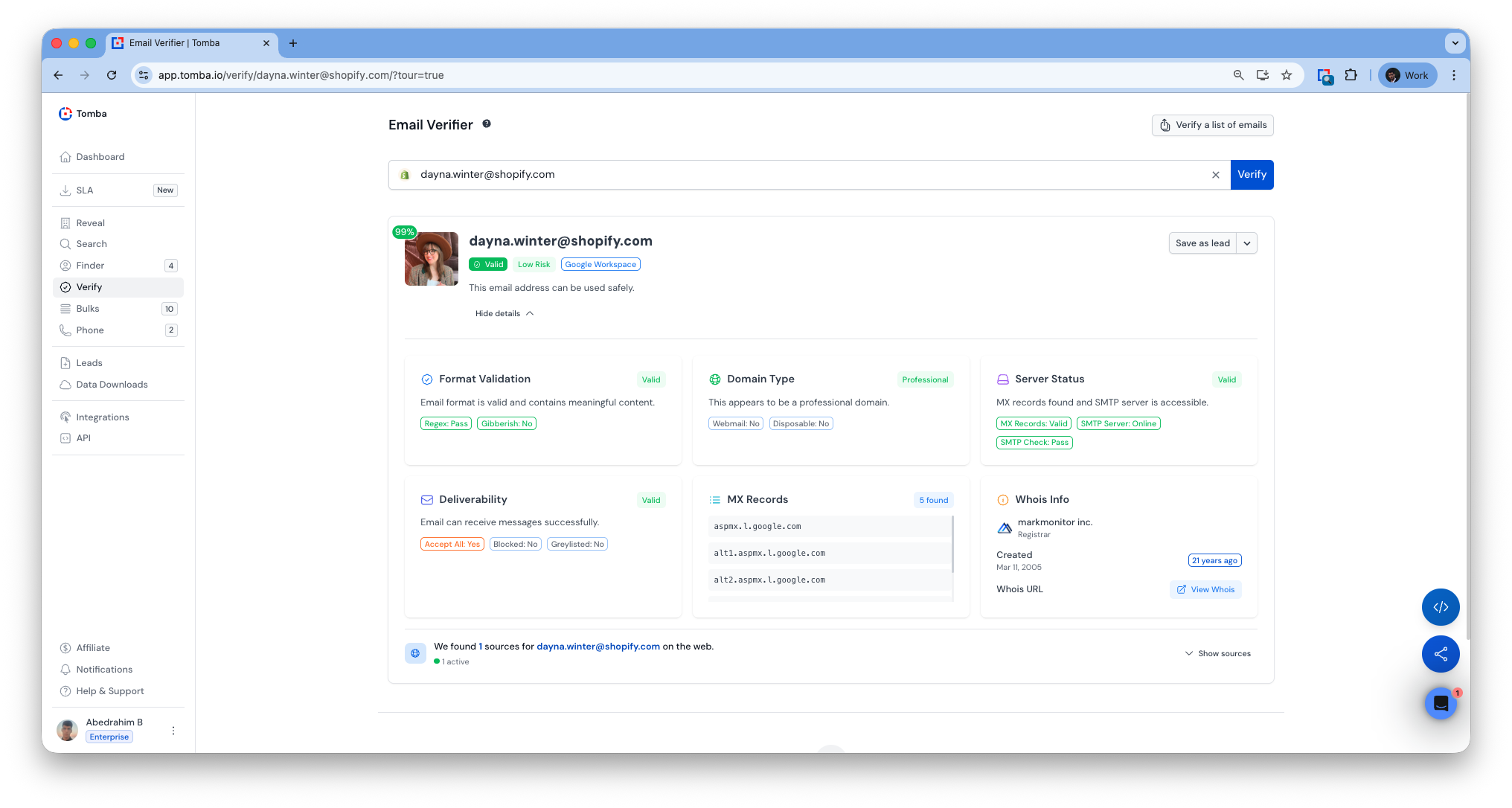1512x808 pixels.
Task: Open browser extensions puzzle icon
Action: pyautogui.click(x=1351, y=75)
